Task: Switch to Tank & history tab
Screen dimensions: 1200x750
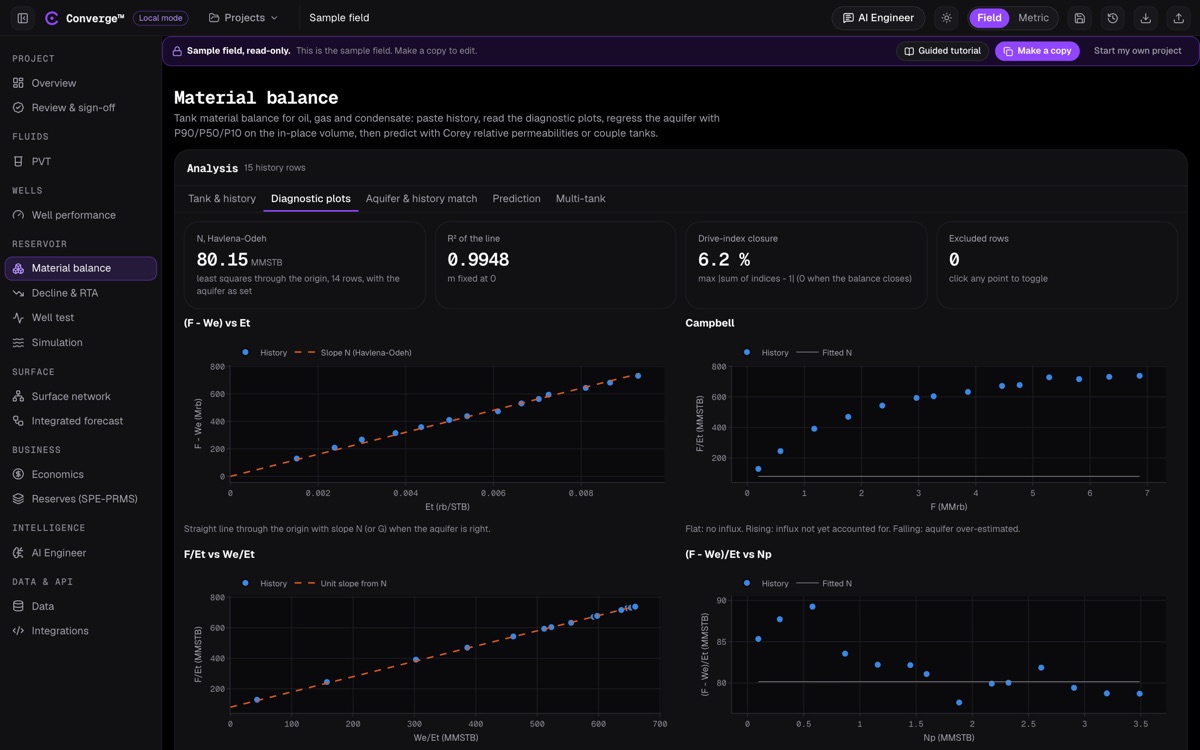Action: [222, 199]
